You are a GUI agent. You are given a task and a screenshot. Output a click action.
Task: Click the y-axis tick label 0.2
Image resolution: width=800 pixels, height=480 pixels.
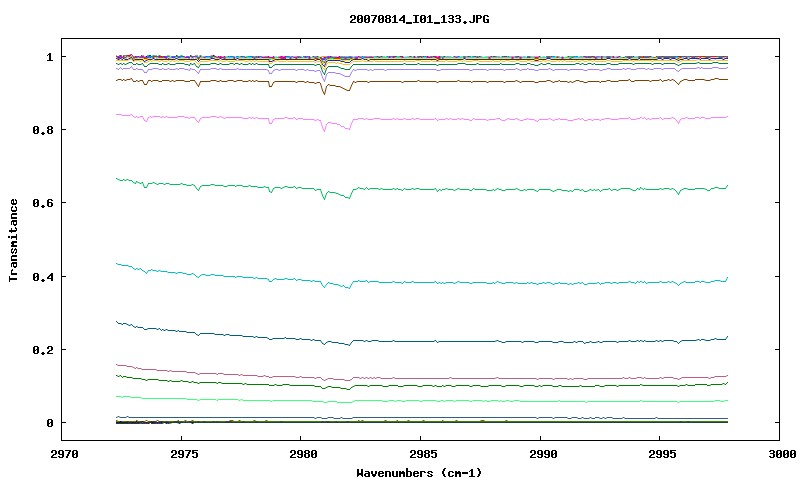pyautogui.click(x=43, y=350)
